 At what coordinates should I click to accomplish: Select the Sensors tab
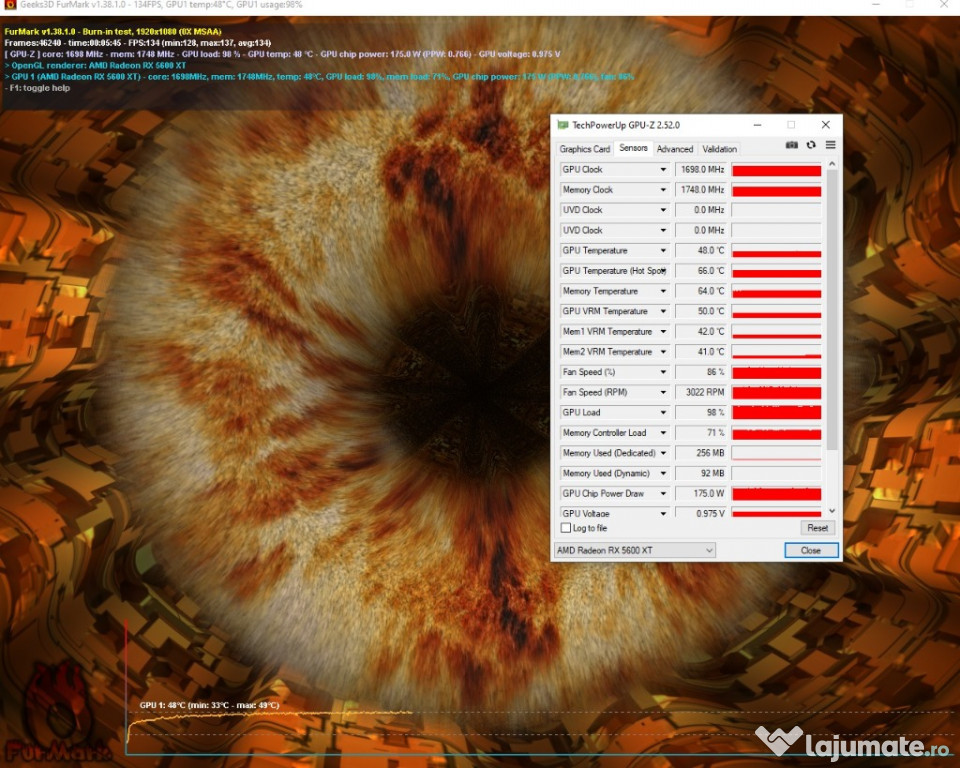(x=633, y=148)
